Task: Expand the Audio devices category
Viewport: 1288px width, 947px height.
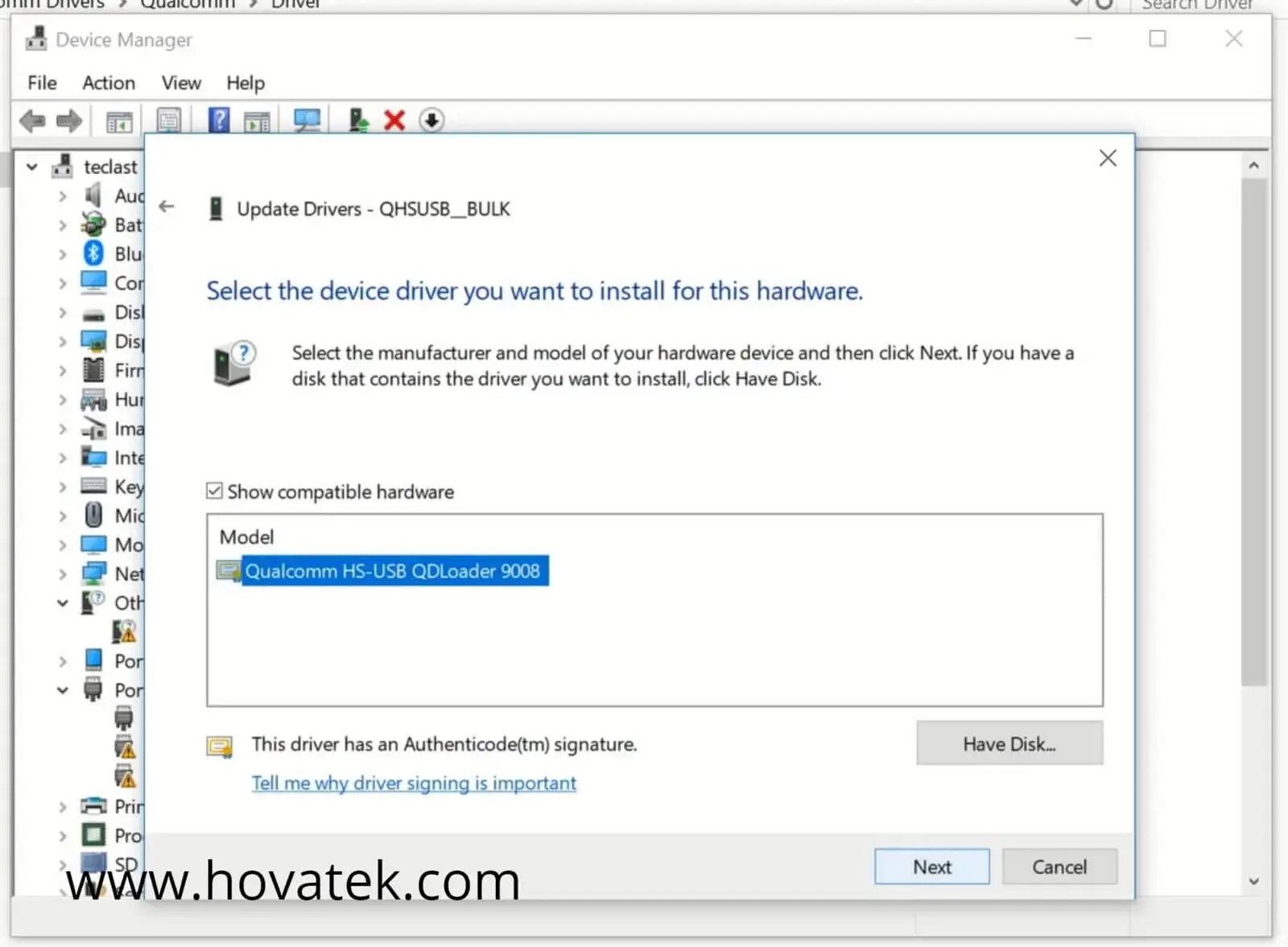Action: point(64,195)
